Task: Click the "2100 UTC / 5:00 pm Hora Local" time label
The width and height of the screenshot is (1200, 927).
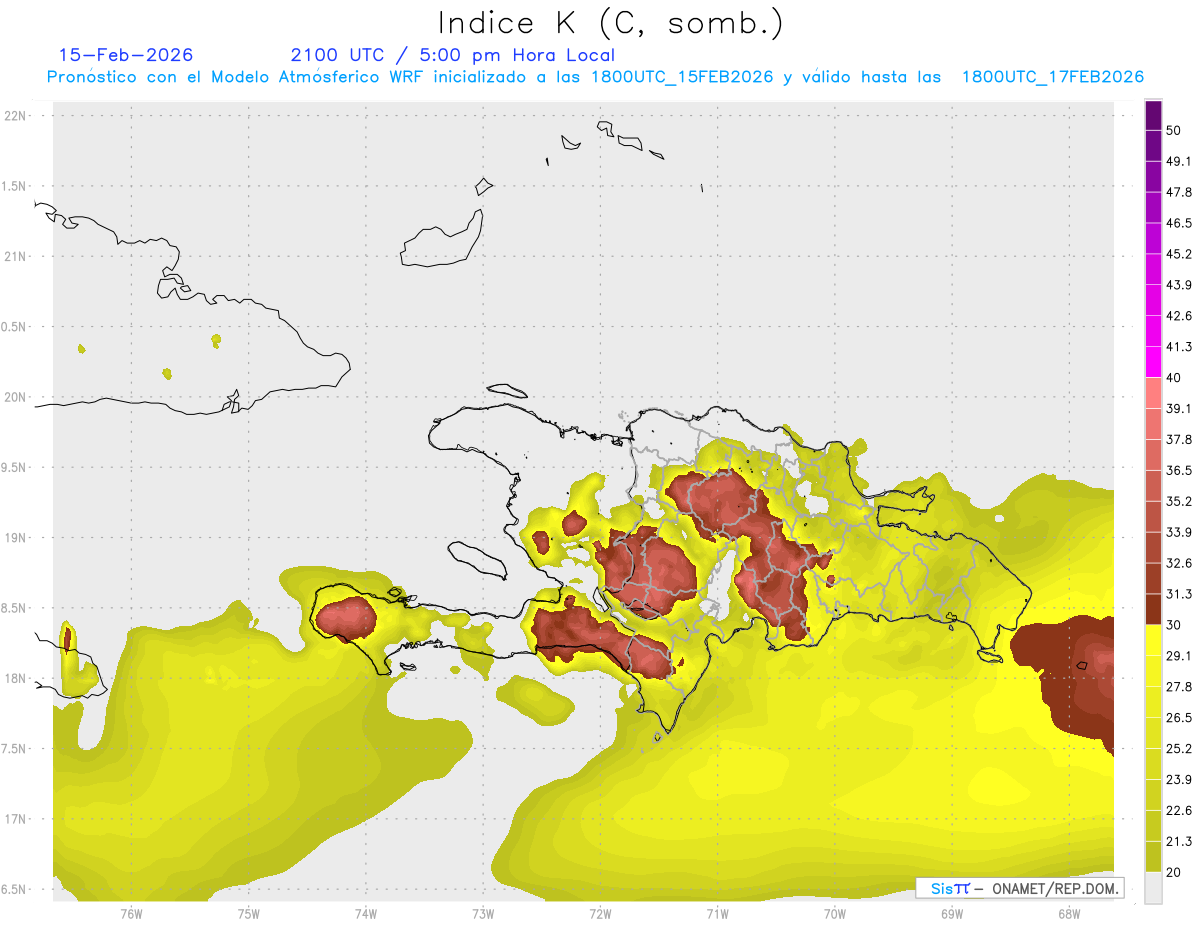Action: tap(453, 55)
